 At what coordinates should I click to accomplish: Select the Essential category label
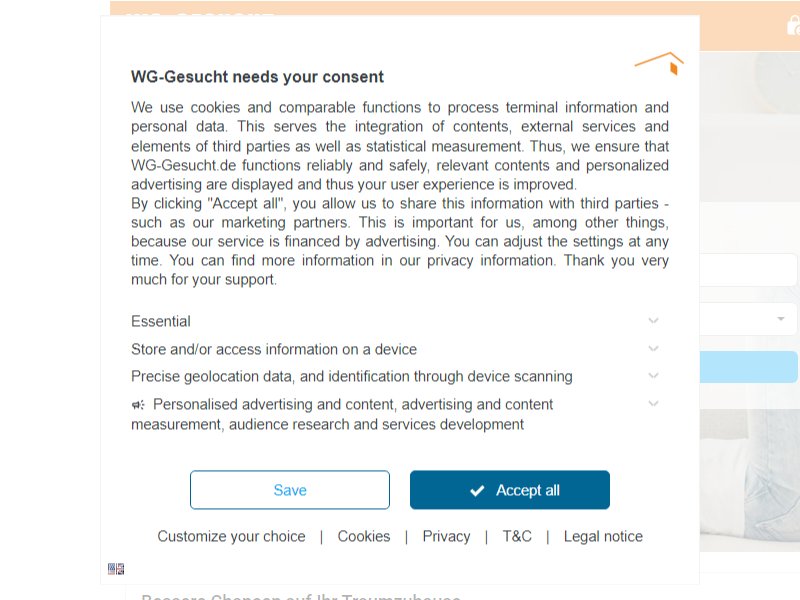tap(161, 321)
